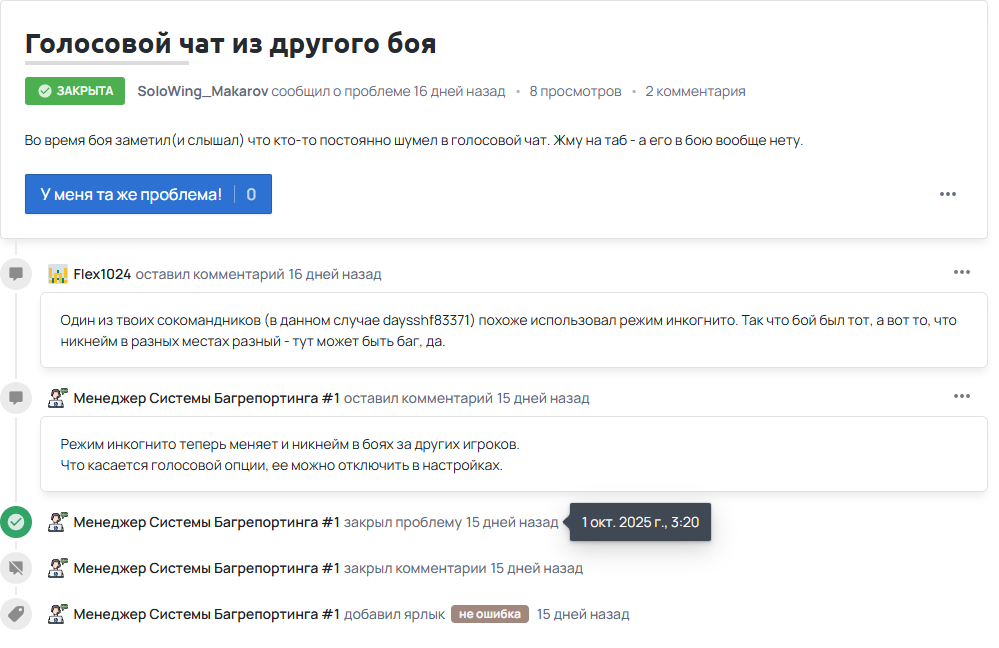Expand options menu for Flex1024's comment
Screen dimensions: 999x648
[961, 272]
